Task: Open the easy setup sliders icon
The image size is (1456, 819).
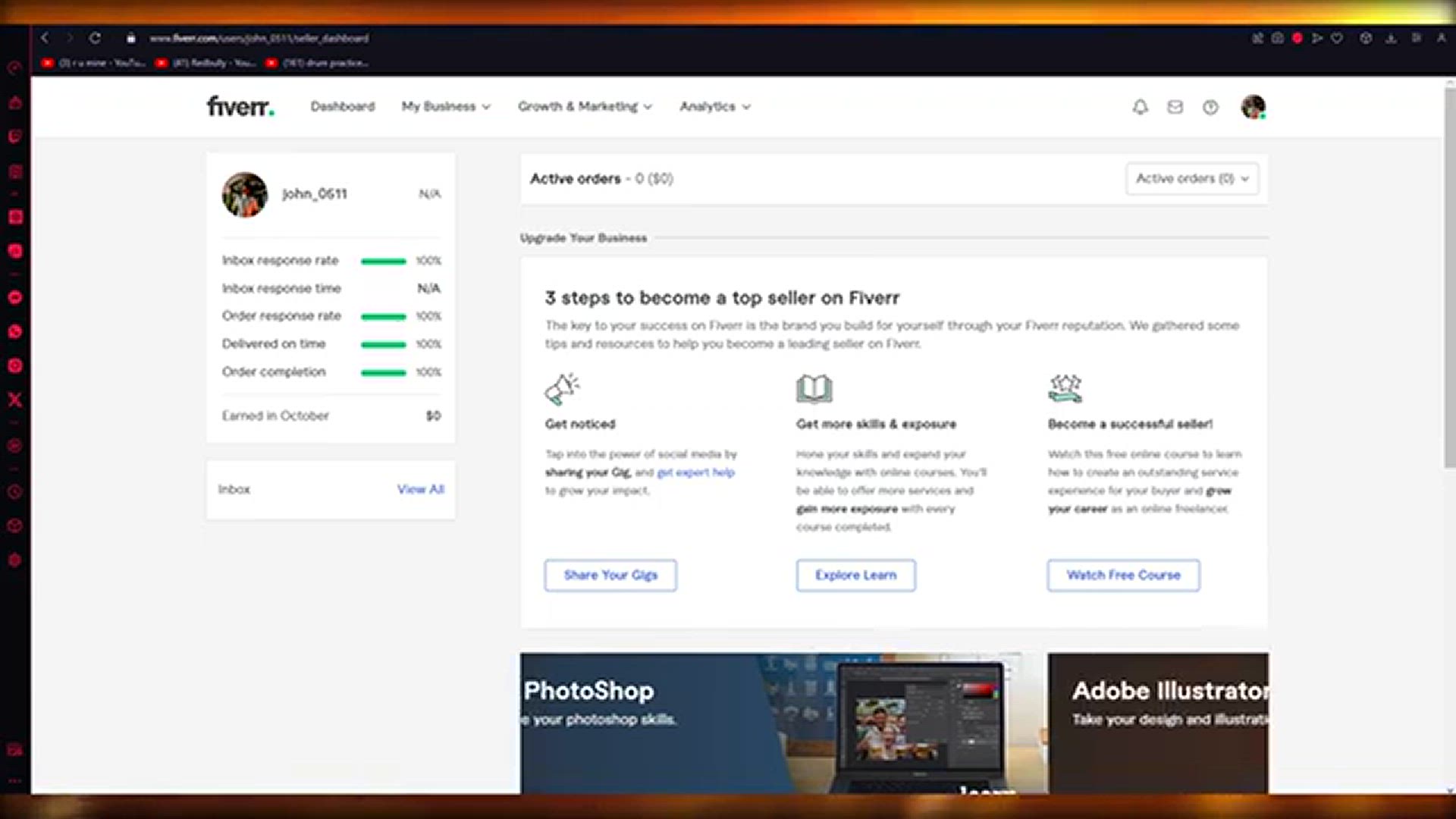Action: point(1416,38)
